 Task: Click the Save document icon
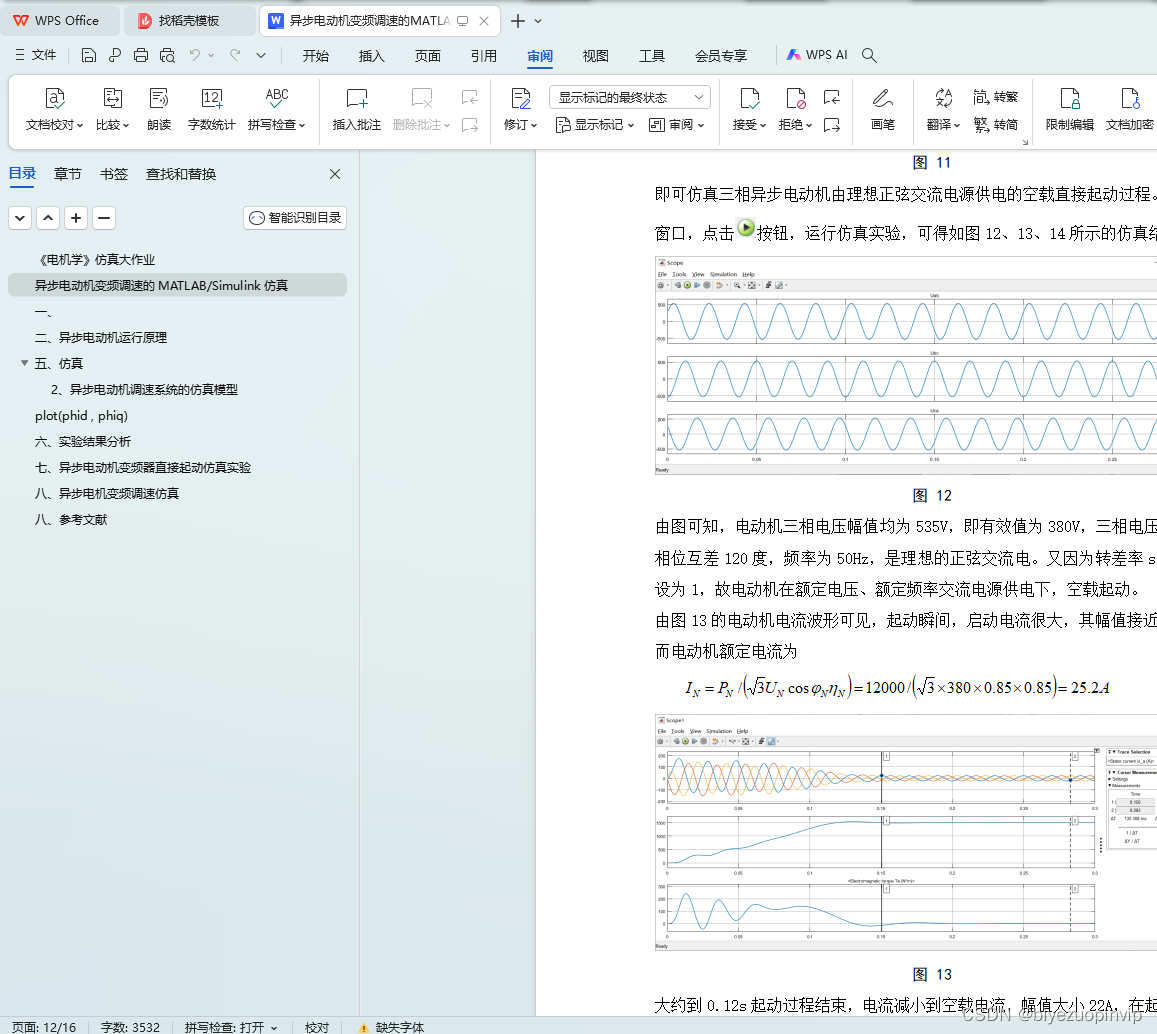[89, 55]
